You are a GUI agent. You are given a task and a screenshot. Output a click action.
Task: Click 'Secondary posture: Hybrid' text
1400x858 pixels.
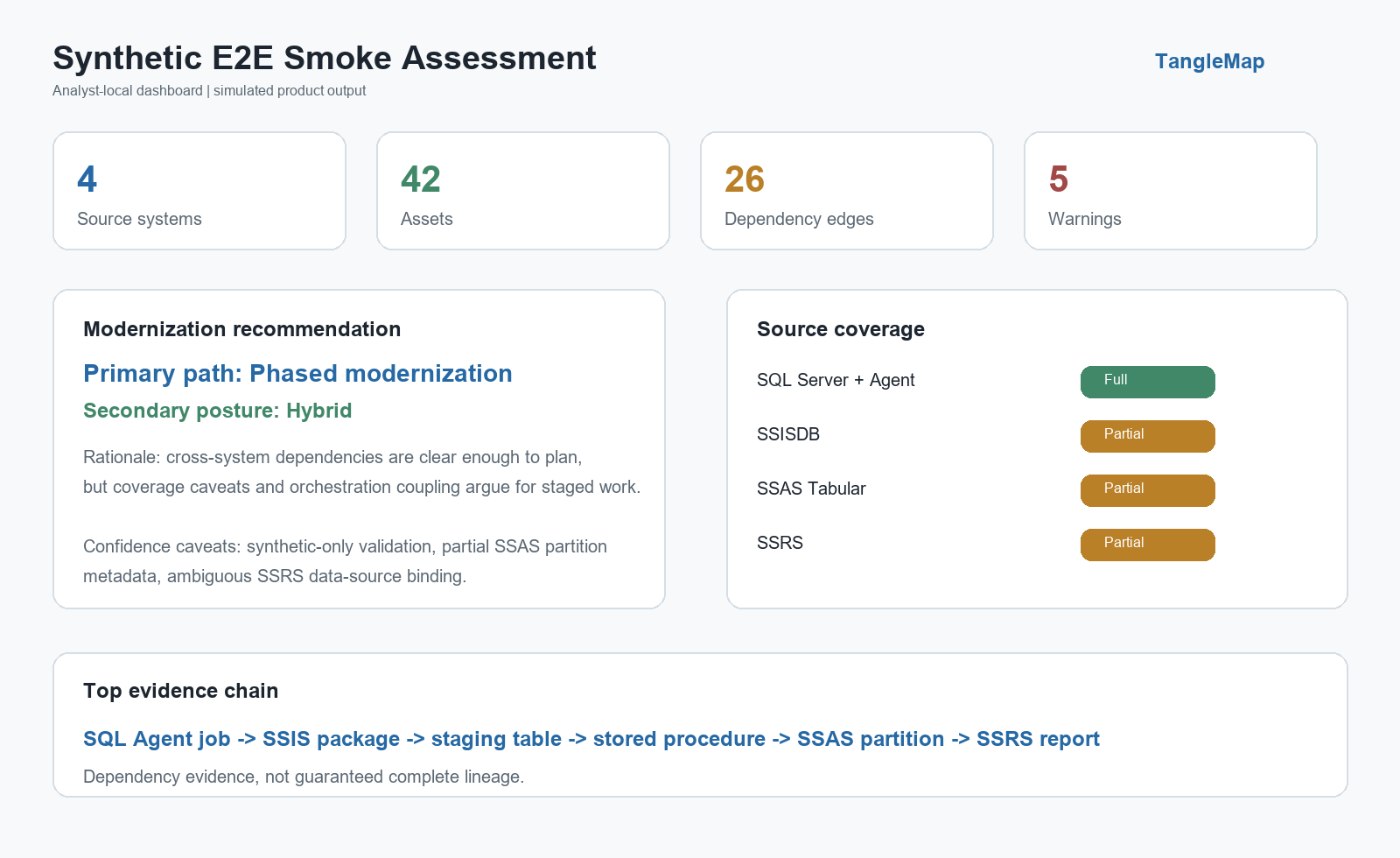point(218,411)
